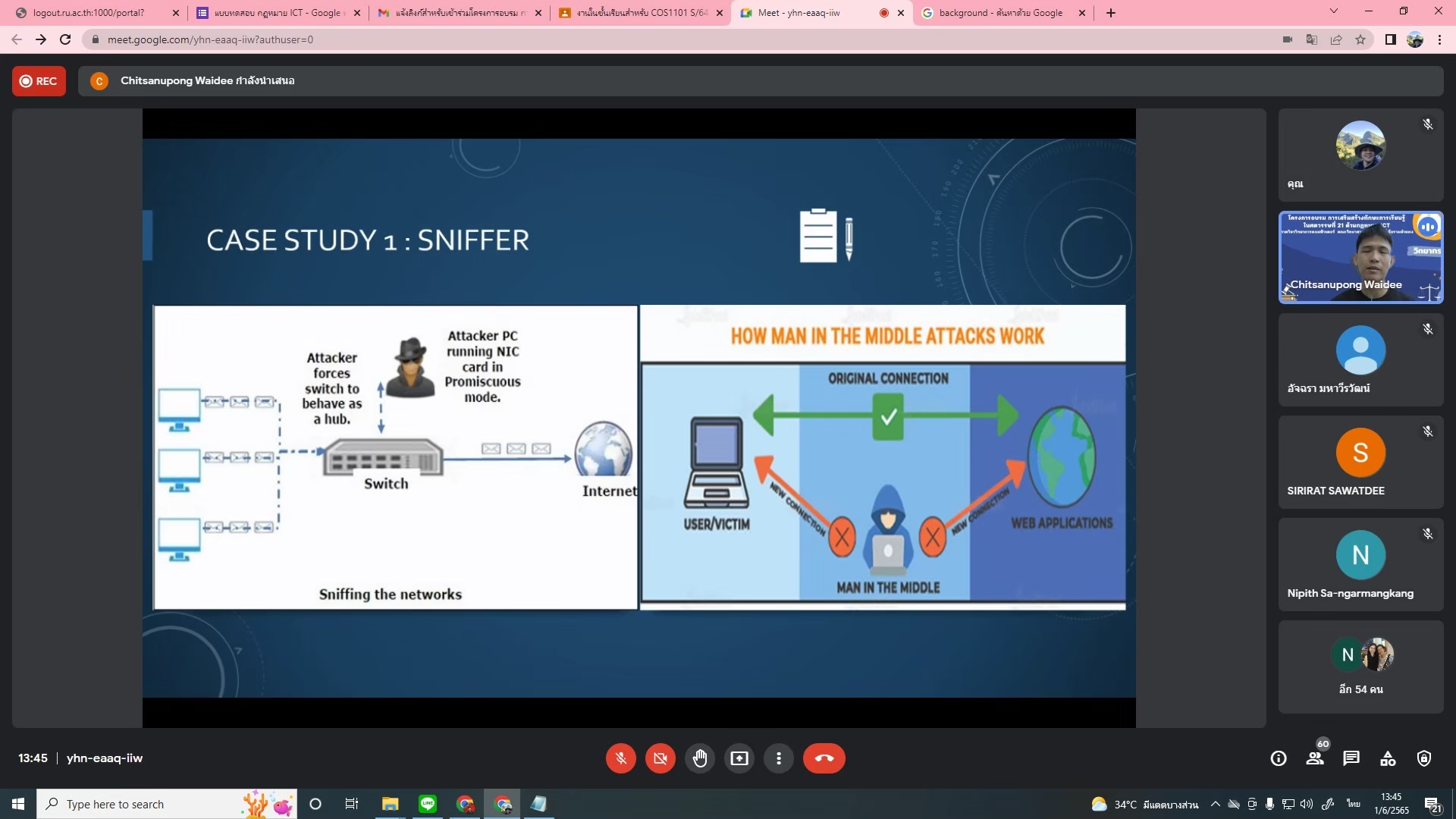Switch to logout.ru.ac.th portal tab

[89, 13]
